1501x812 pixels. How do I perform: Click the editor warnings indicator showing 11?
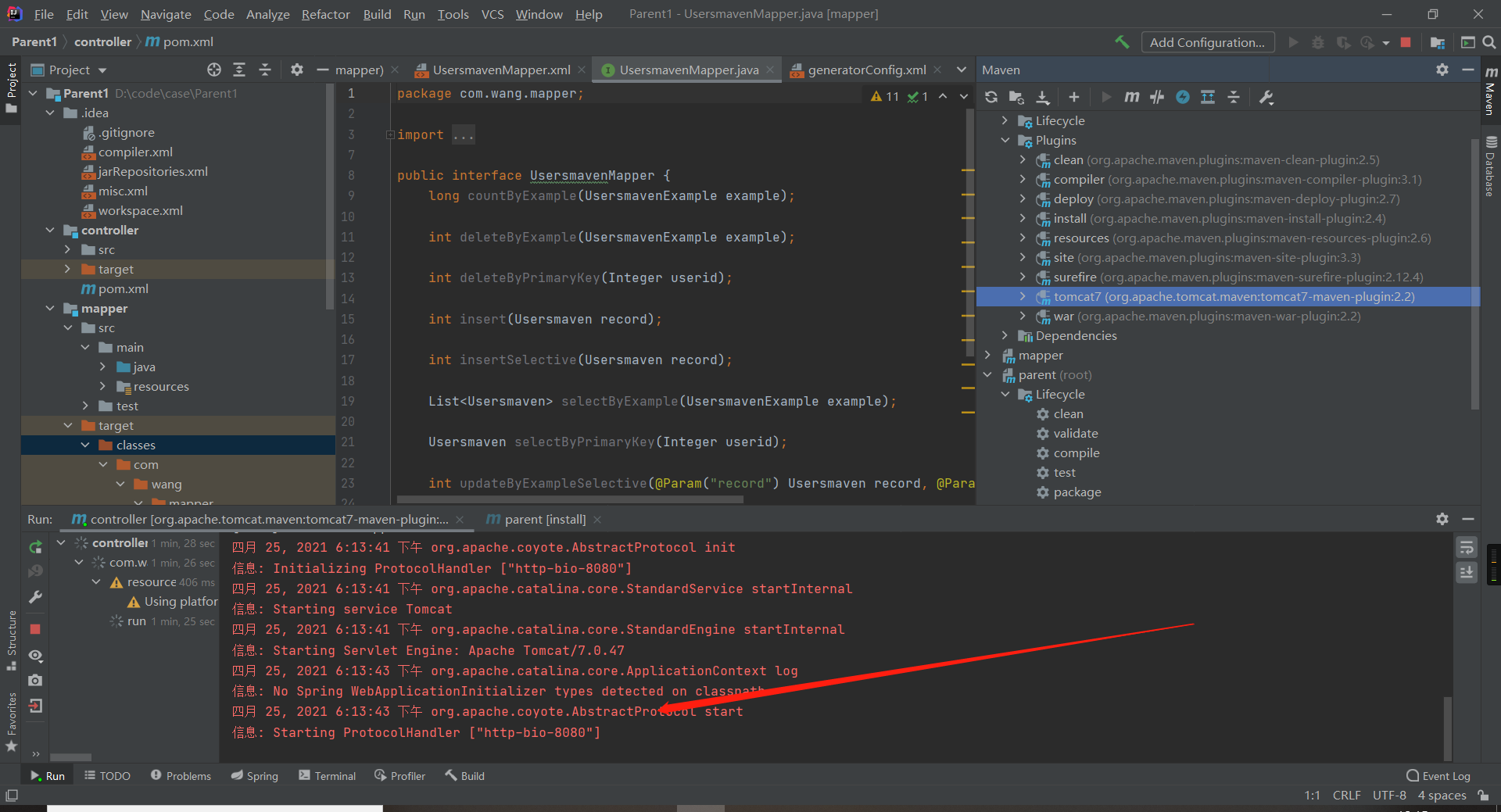[885, 96]
